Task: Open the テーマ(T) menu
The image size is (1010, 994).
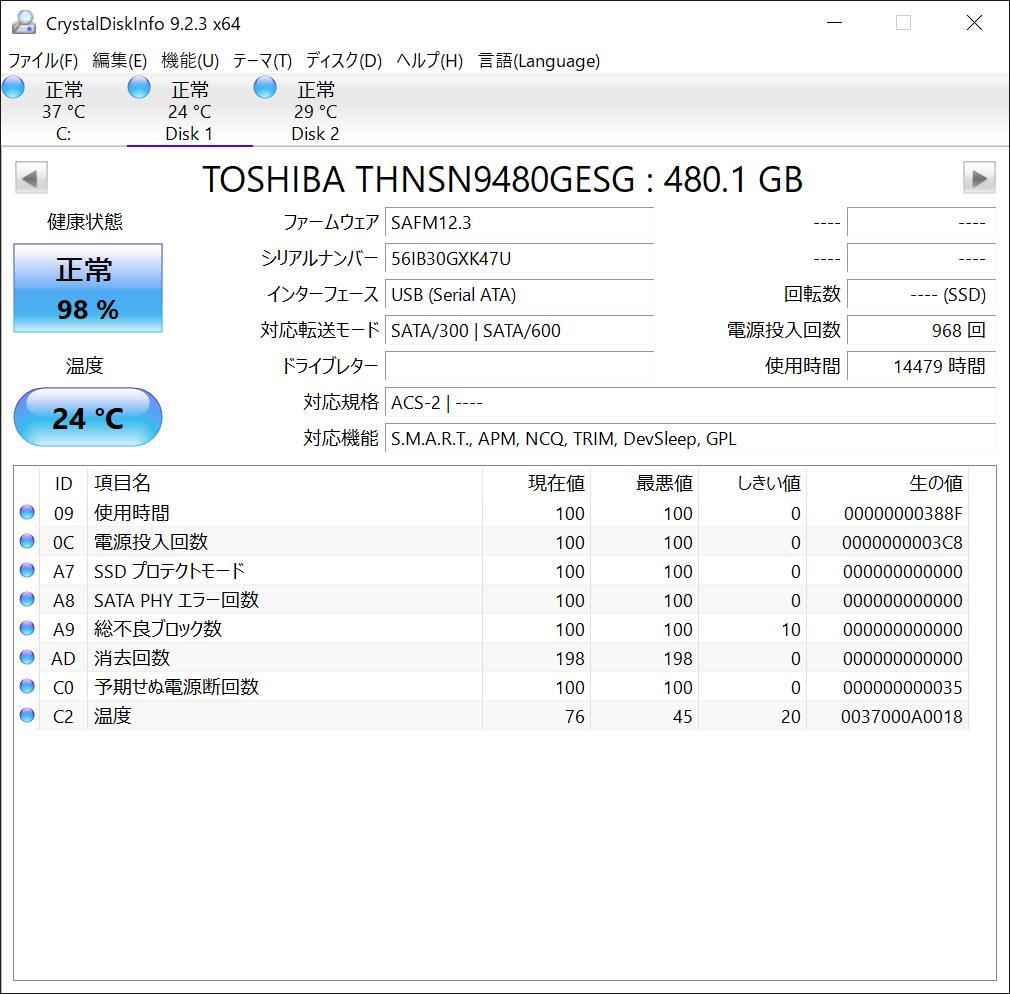Action: tap(262, 61)
